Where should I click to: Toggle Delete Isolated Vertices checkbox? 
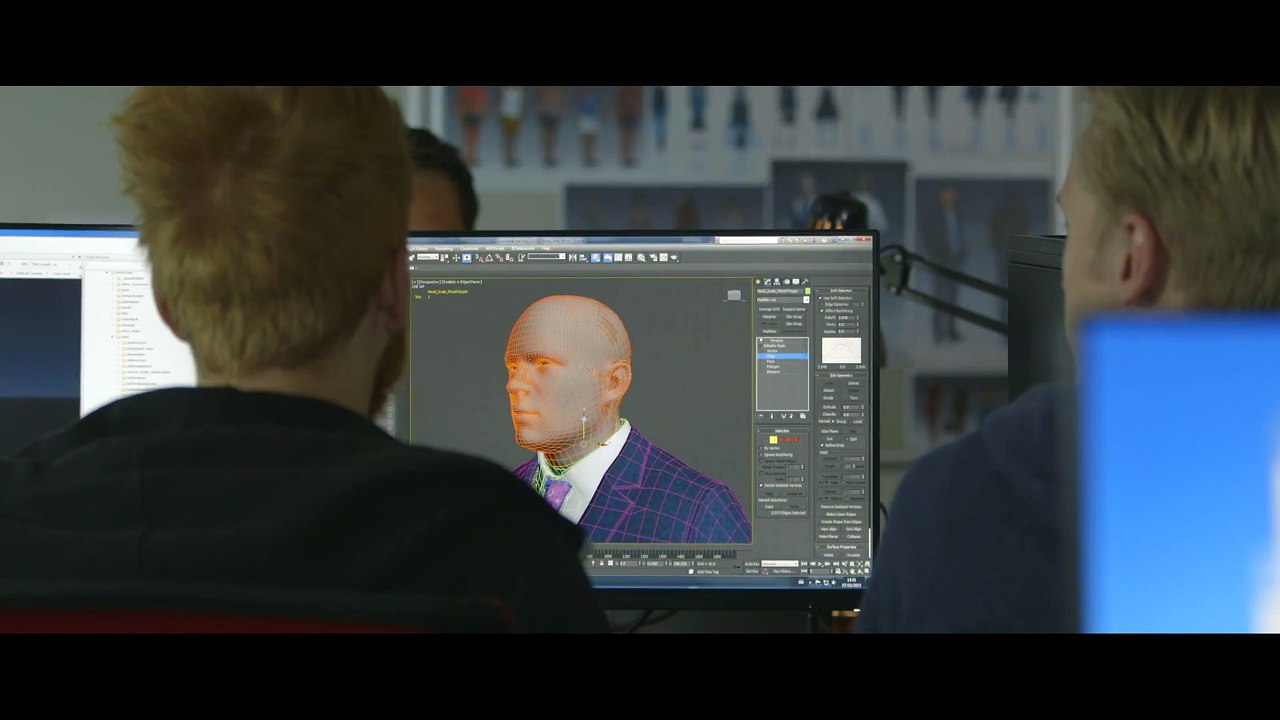tap(762, 485)
